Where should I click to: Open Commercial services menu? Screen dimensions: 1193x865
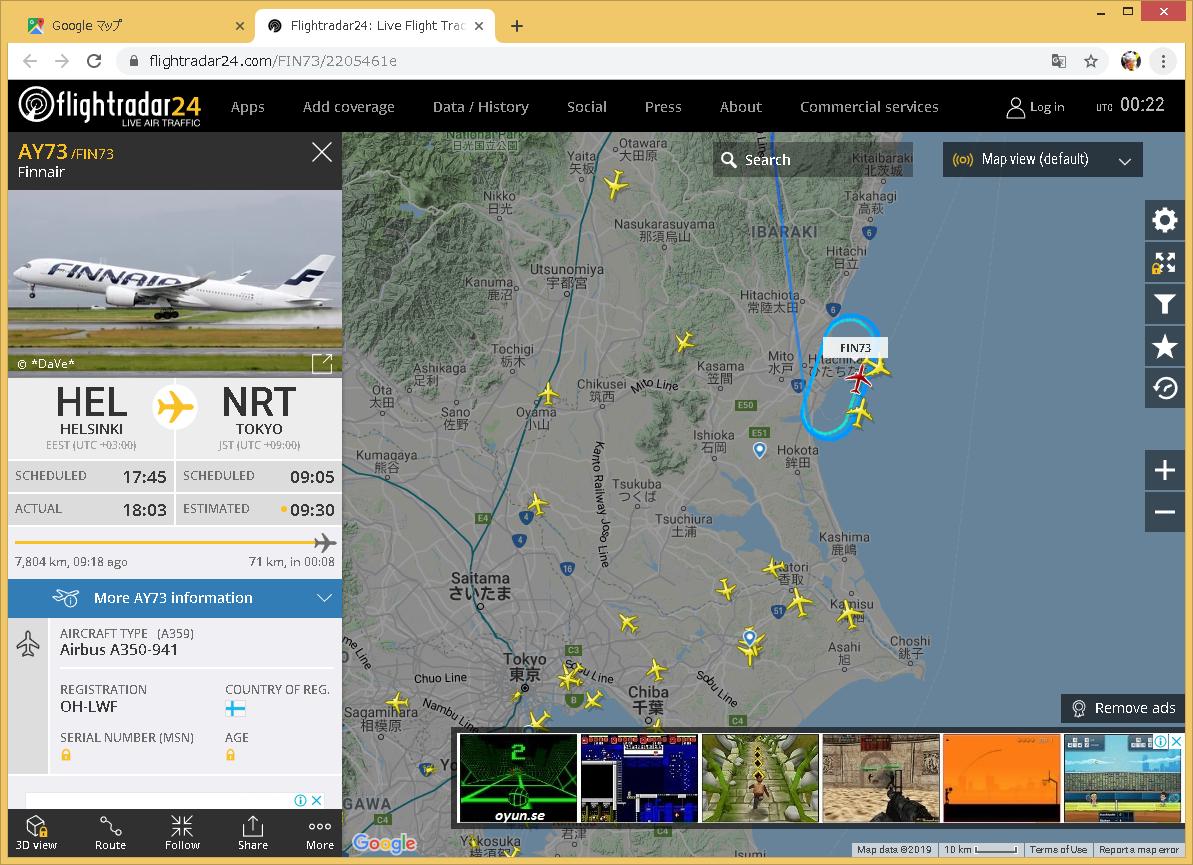(x=869, y=107)
